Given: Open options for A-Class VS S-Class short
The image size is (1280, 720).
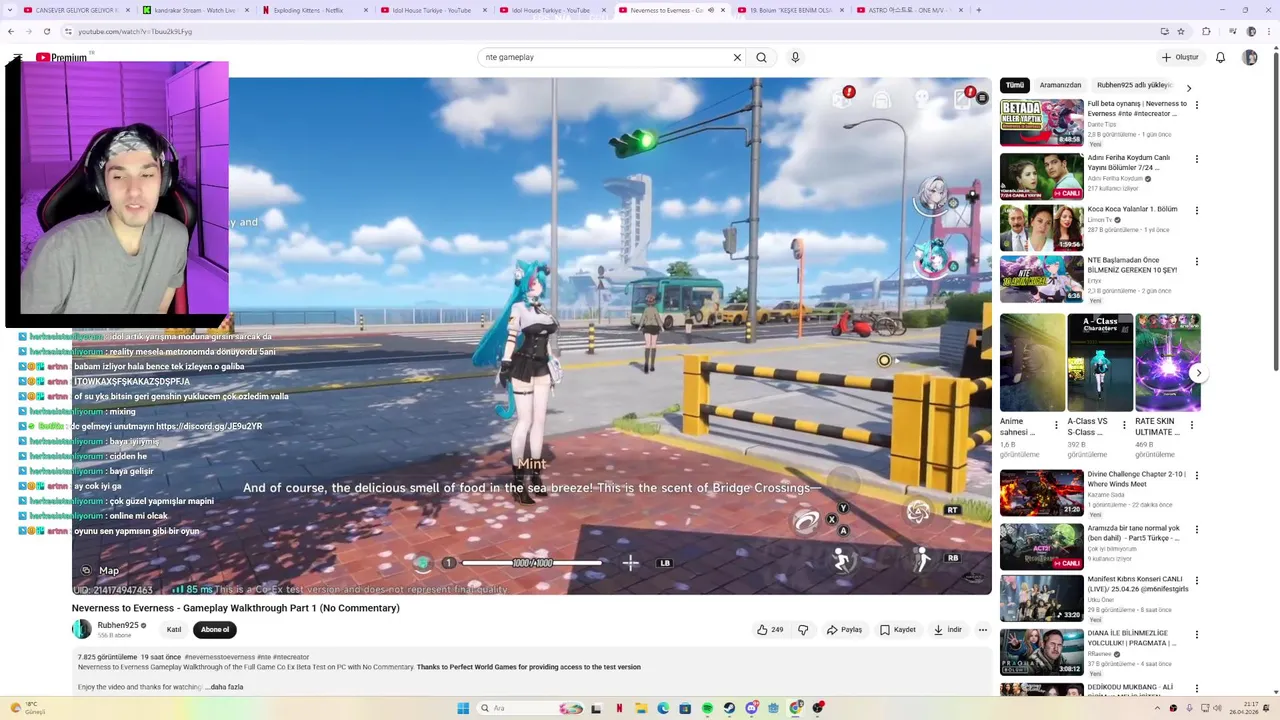Looking at the screenshot, I should (x=1124, y=425).
